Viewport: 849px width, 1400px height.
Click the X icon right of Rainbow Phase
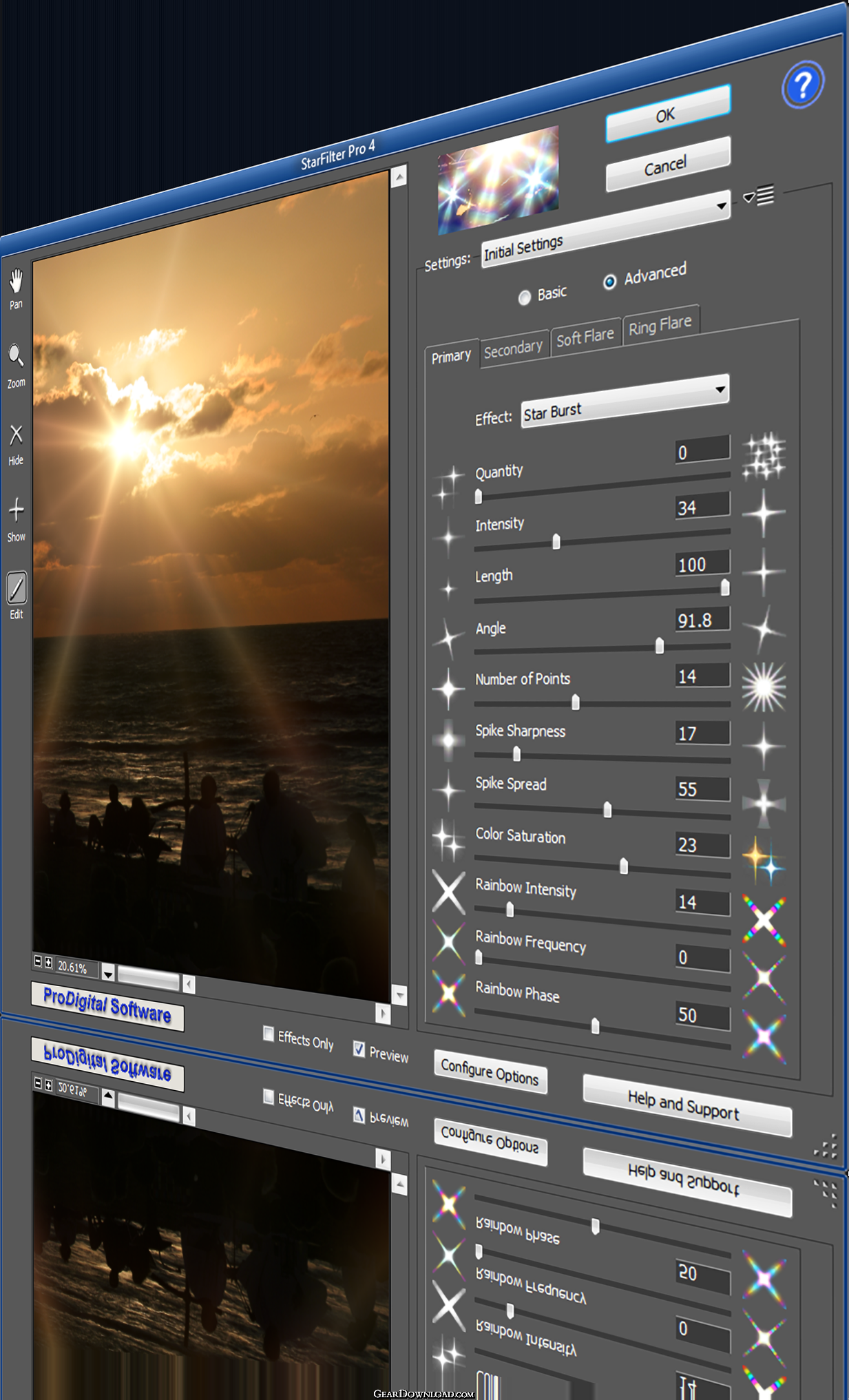click(x=764, y=1036)
